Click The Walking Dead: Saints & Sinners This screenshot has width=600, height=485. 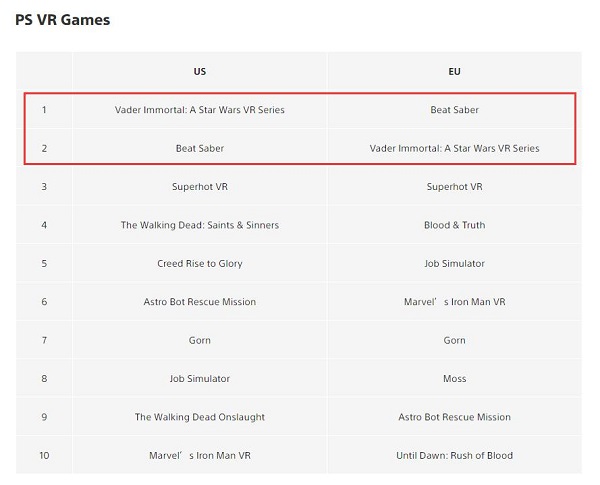[x=199, y=225]
